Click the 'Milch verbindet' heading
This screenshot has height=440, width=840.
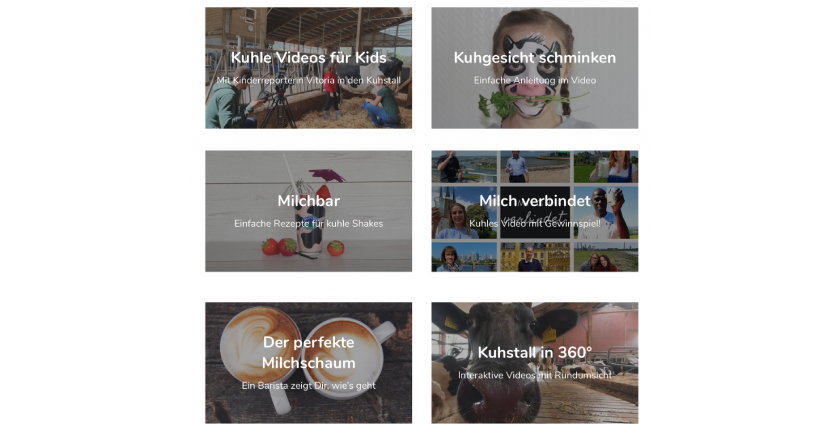(535, 201)
